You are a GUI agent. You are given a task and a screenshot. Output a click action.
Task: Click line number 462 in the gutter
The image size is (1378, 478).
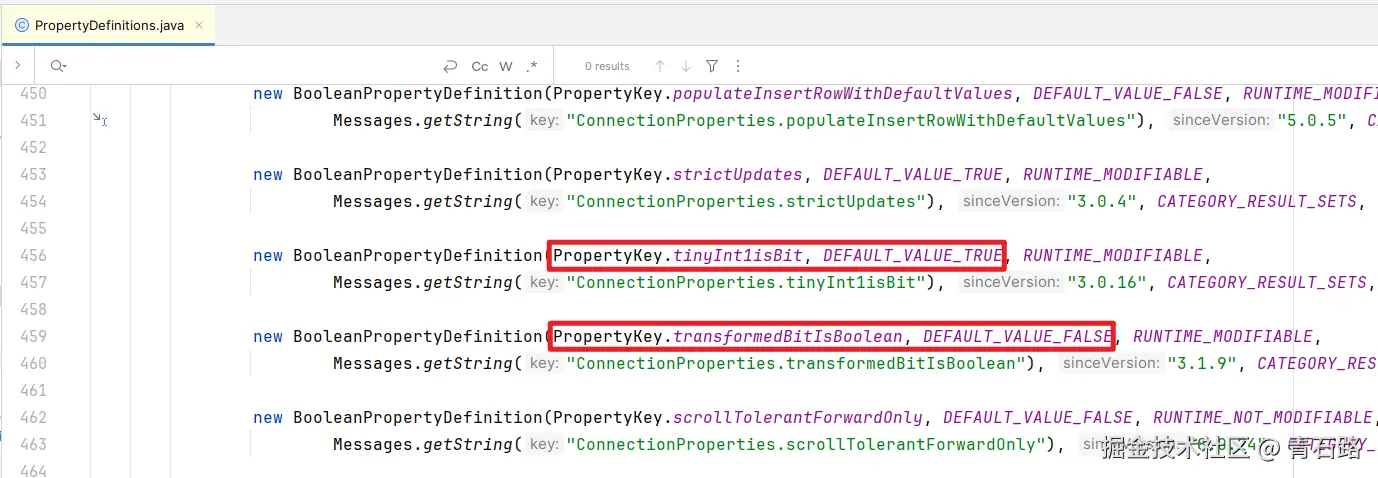(34, 417)
